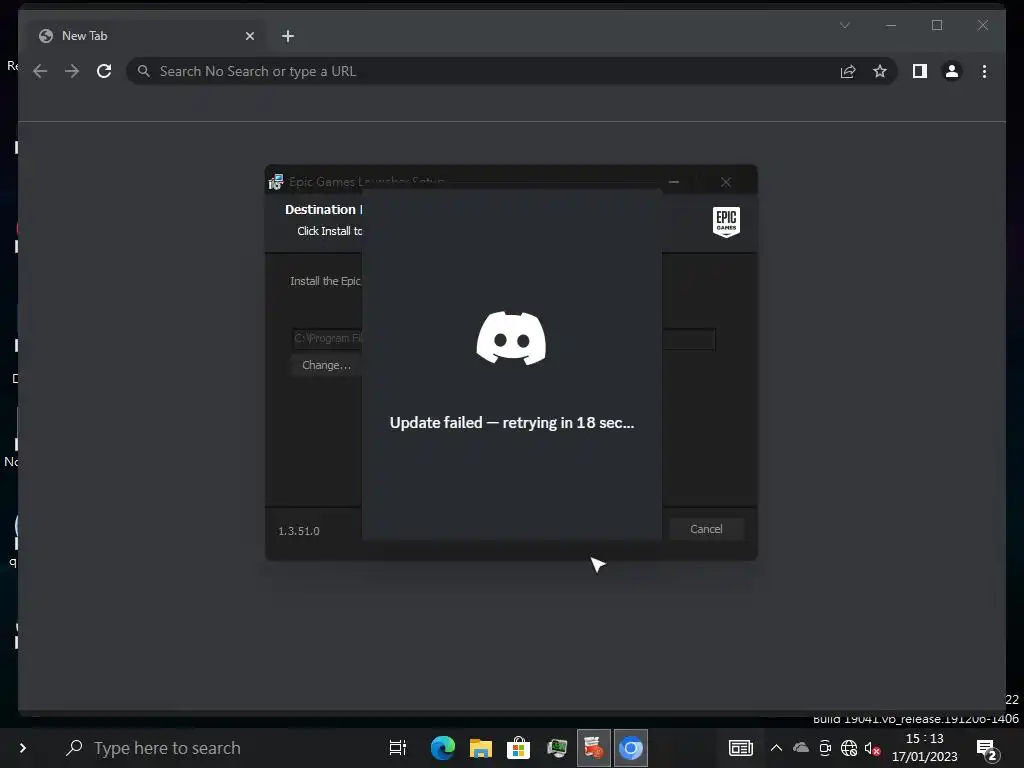Open the Chrome three-dot menu
The image size is (1024, 768).
984,71
